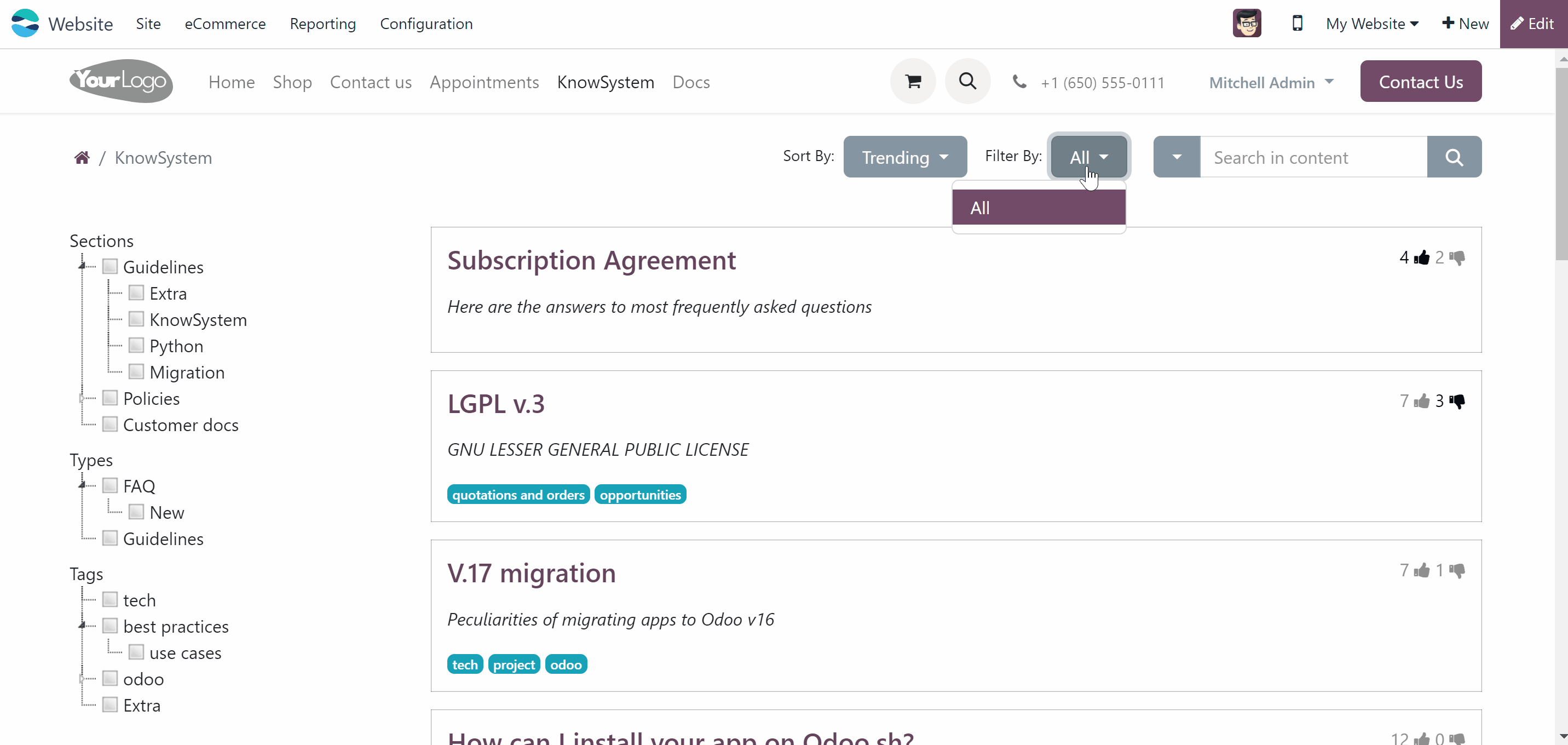Expand the odoo tag tree node
Viewport: 1568px width, 745px height.
pyautogui.click(x=82, y=678)
